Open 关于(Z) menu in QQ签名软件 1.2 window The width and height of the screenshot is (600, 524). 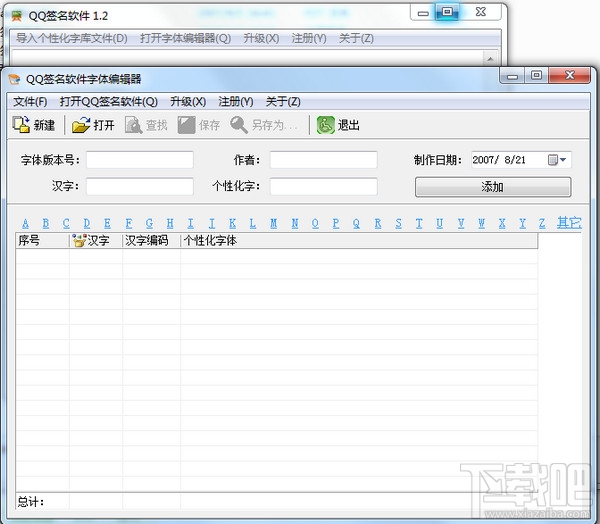click(x=356, y=38)
